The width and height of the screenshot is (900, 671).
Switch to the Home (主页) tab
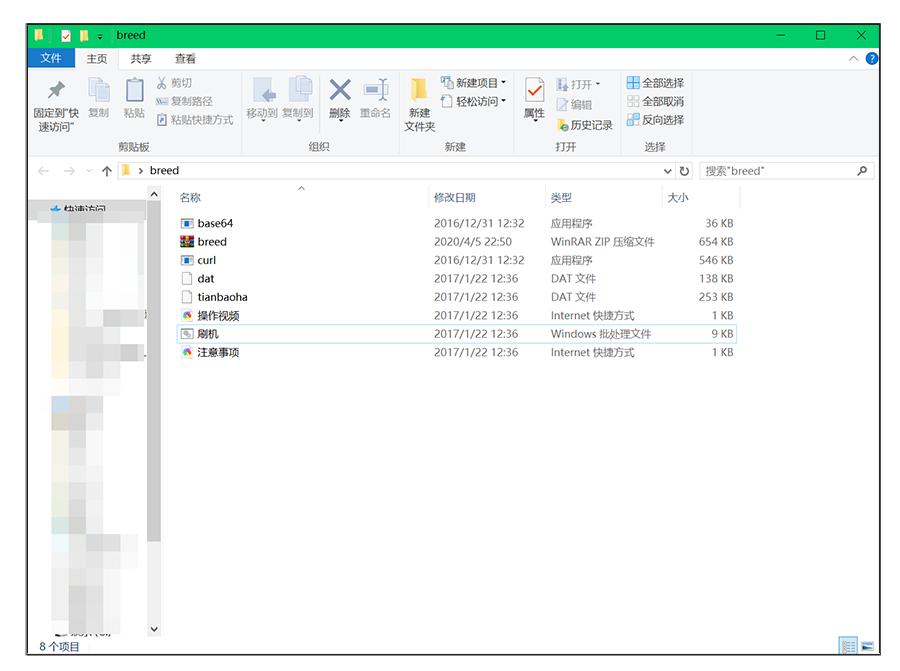(x=96, y=59)
